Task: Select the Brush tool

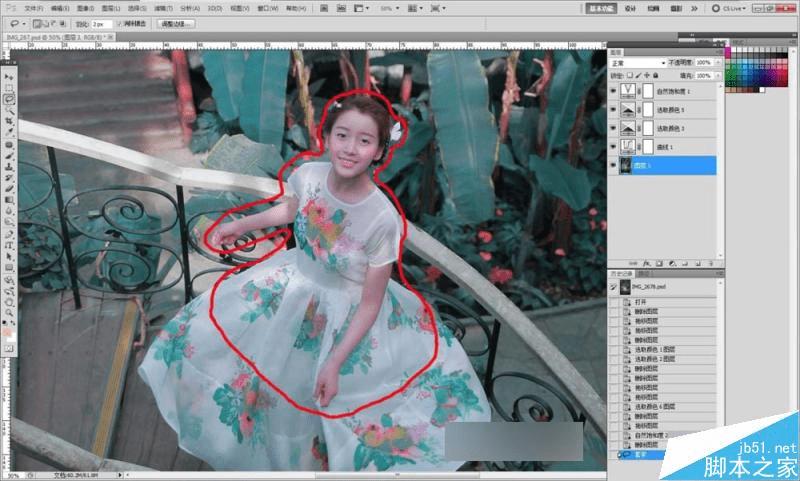Action: [9, 156]
